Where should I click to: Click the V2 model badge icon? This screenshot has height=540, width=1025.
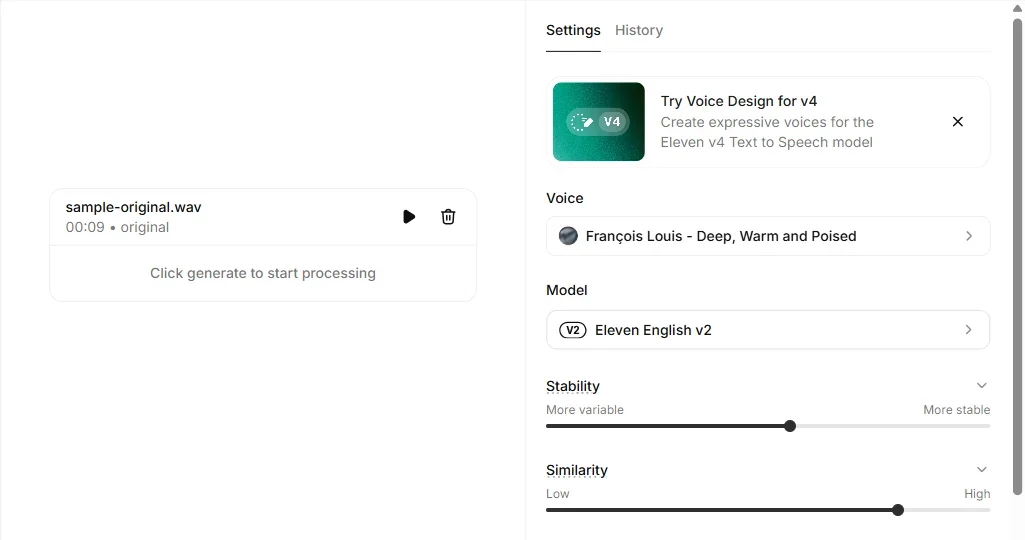coord(573,330)
